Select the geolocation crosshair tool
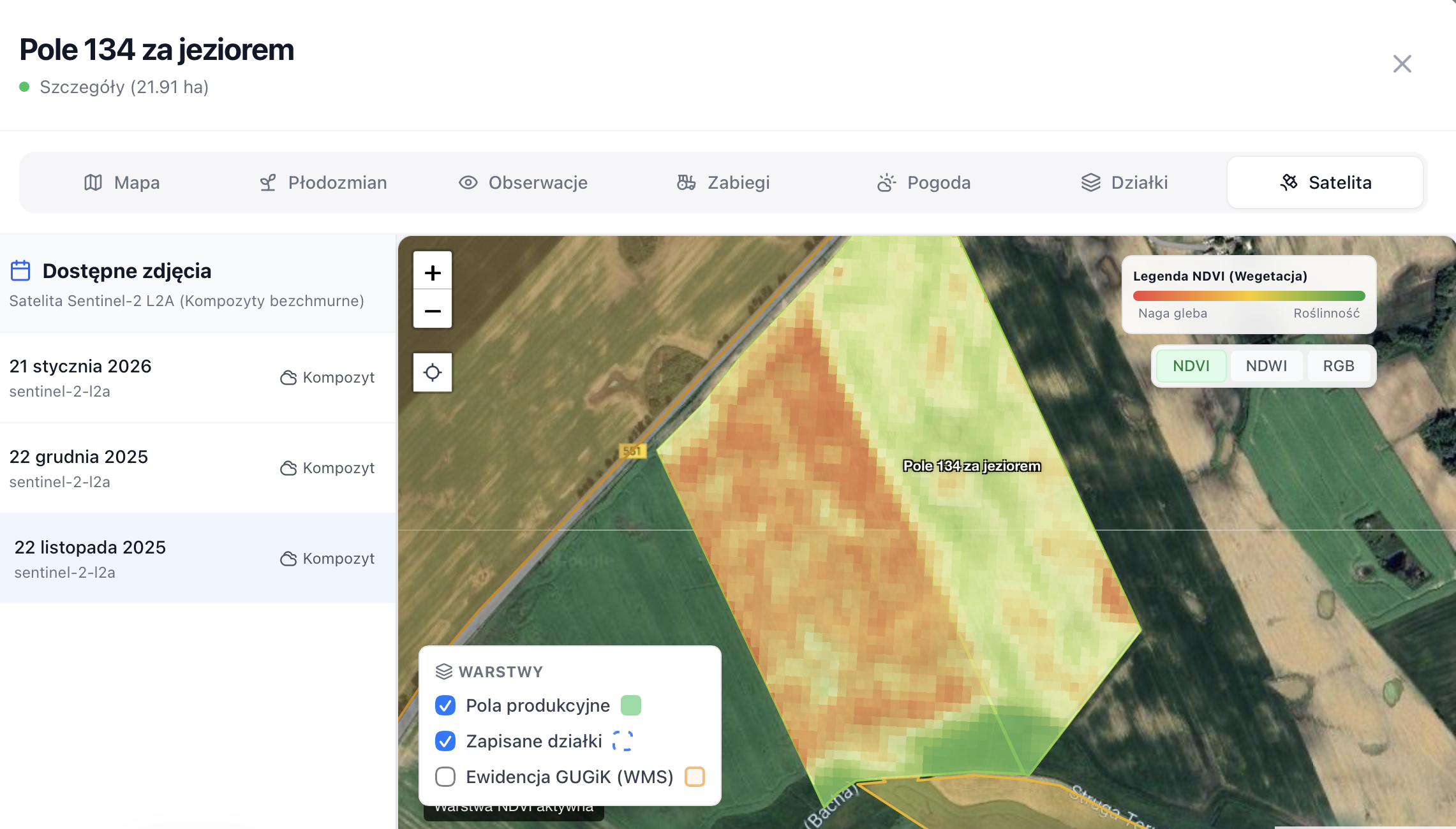This screenshot has width=1456, height=829. coord(433,372)
